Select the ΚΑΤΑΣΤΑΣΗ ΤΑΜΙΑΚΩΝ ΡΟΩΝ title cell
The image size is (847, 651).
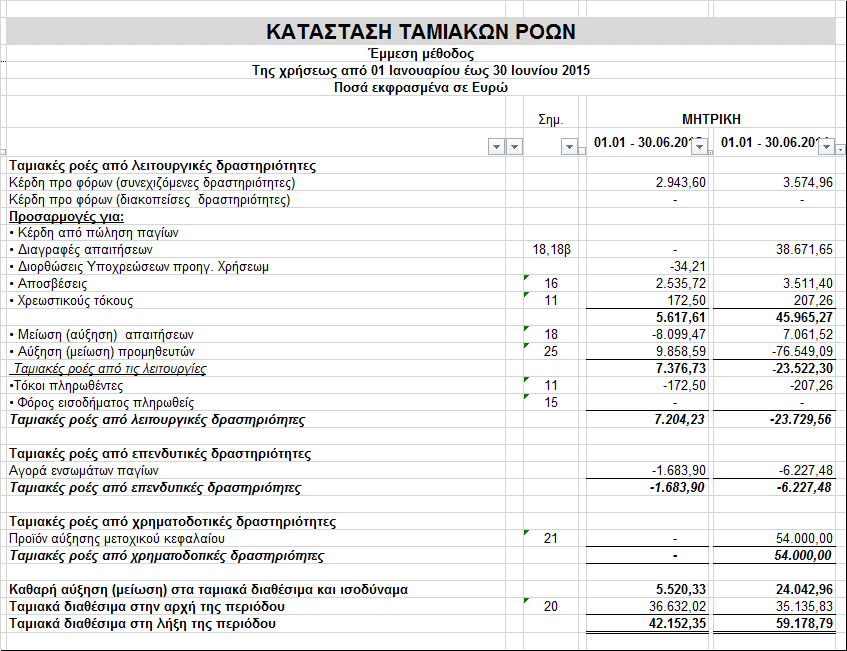(421, 32)
